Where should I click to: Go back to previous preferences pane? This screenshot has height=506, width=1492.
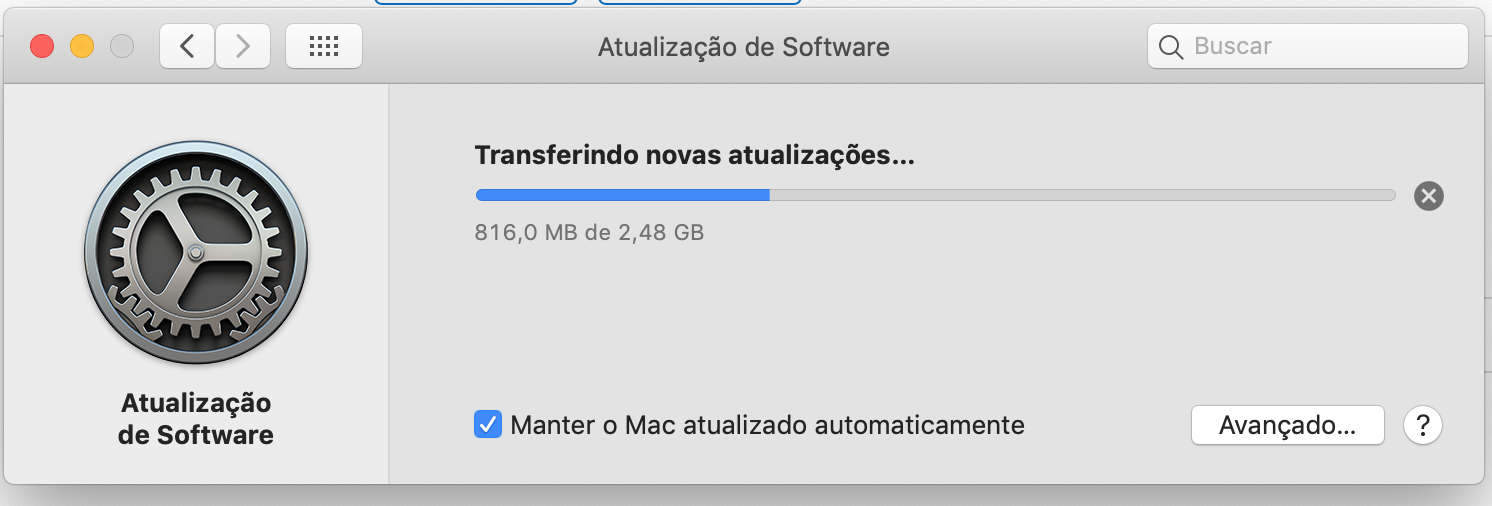click(x=187, y=46)
